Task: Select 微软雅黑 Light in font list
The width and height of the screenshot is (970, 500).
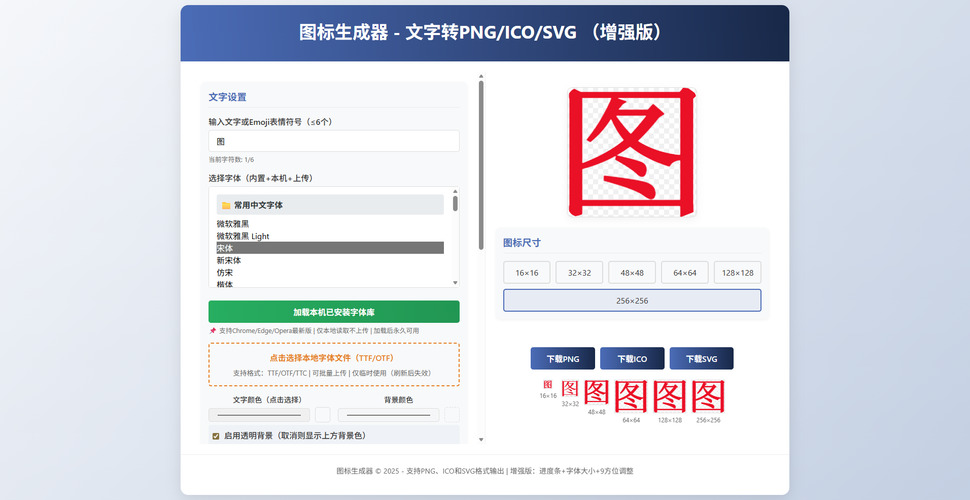Action: pos(245,236)
